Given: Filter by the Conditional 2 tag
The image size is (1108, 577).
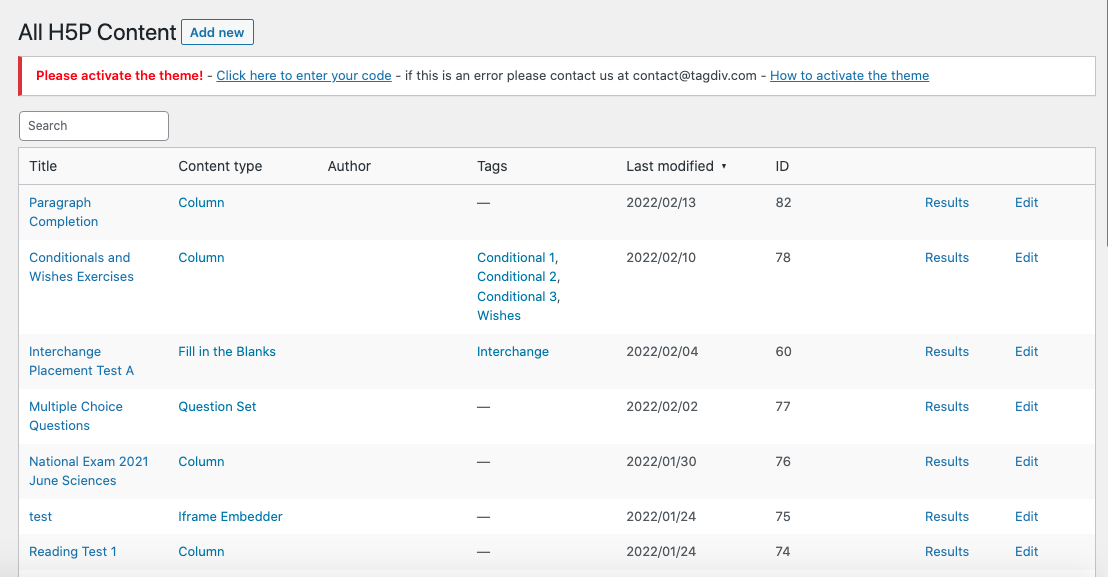Looking at the screenshot, I should [x=517, y=277].
